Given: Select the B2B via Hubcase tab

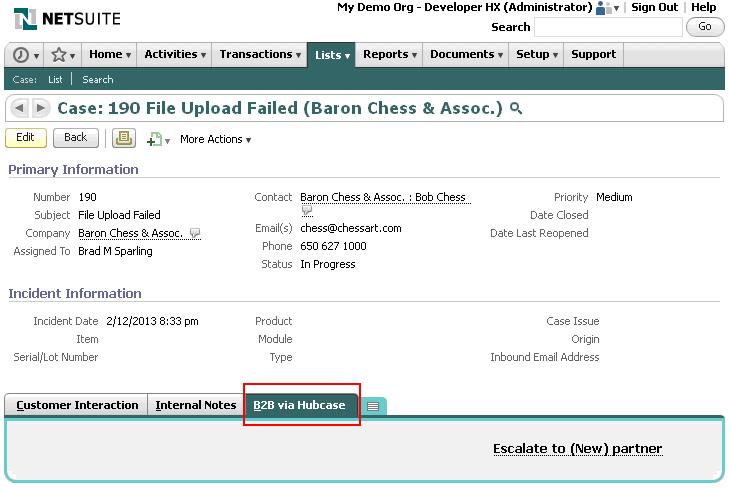Looking at the screenshot, I should click(300, 405).
